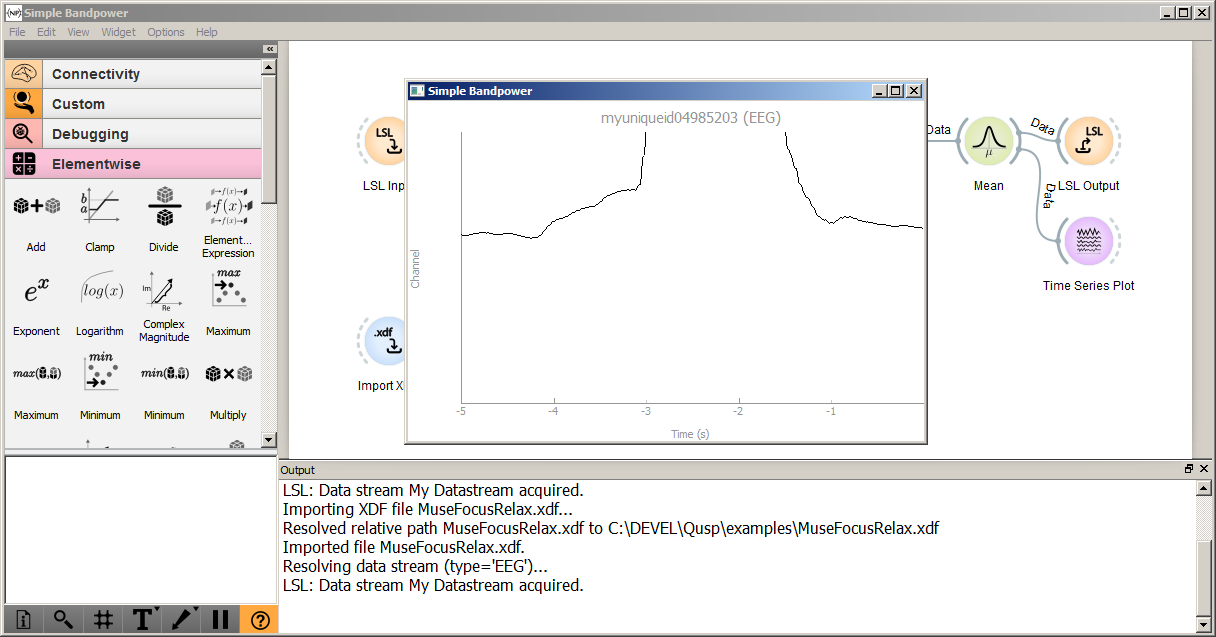Expand the Connectivity category
The image size is (1216, 637).
[x=133, y=74]
